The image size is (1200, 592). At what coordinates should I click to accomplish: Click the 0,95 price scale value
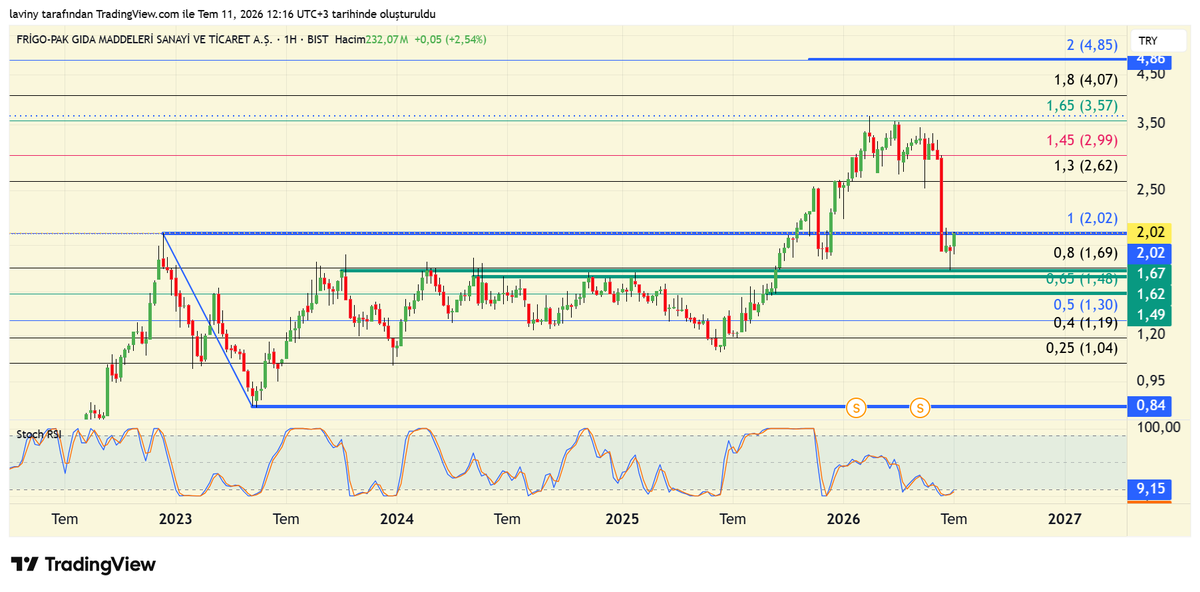(1151, 380)
